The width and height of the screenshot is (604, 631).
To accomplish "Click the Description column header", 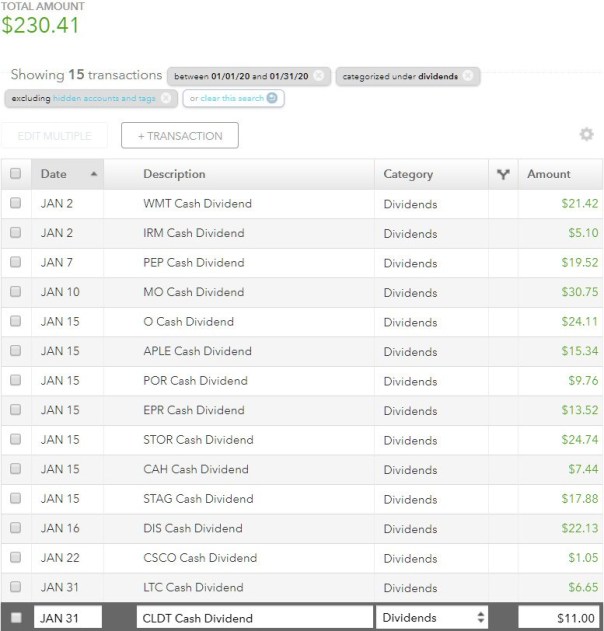I will 174,174.
